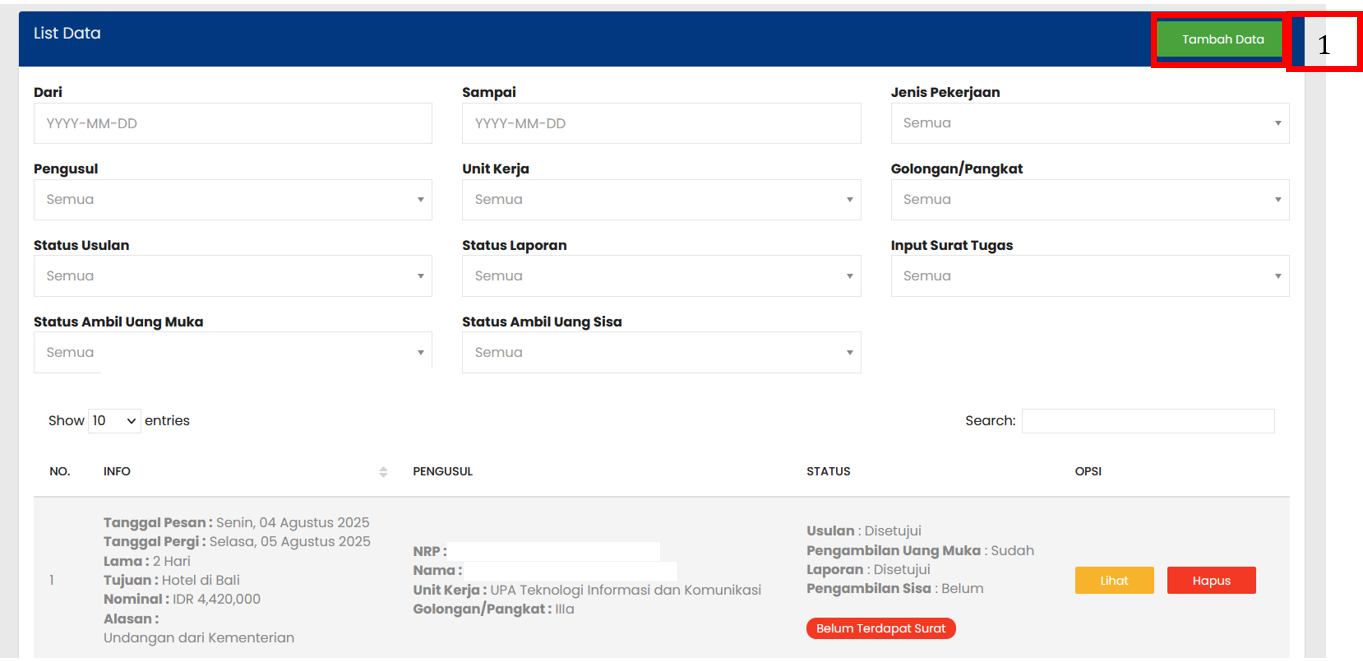Screen dimensions: 1363x661
Task: Click the green Tambah Data button
Action: click(1222, 40)
